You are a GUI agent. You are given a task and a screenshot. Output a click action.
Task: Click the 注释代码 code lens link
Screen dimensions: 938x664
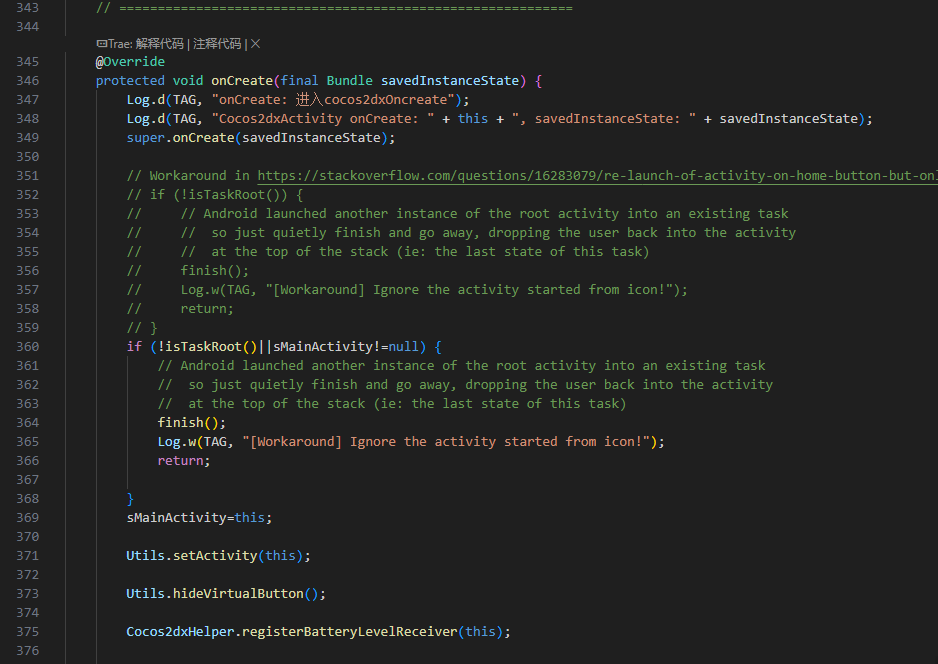click(x=217, y=44)
